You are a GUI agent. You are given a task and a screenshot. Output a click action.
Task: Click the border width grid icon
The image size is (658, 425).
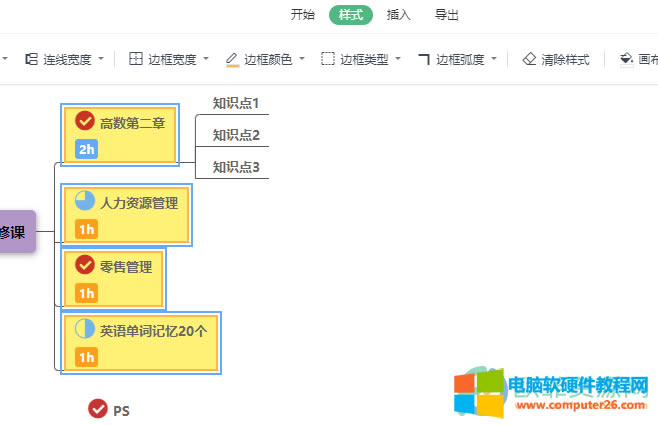point(136,60)
